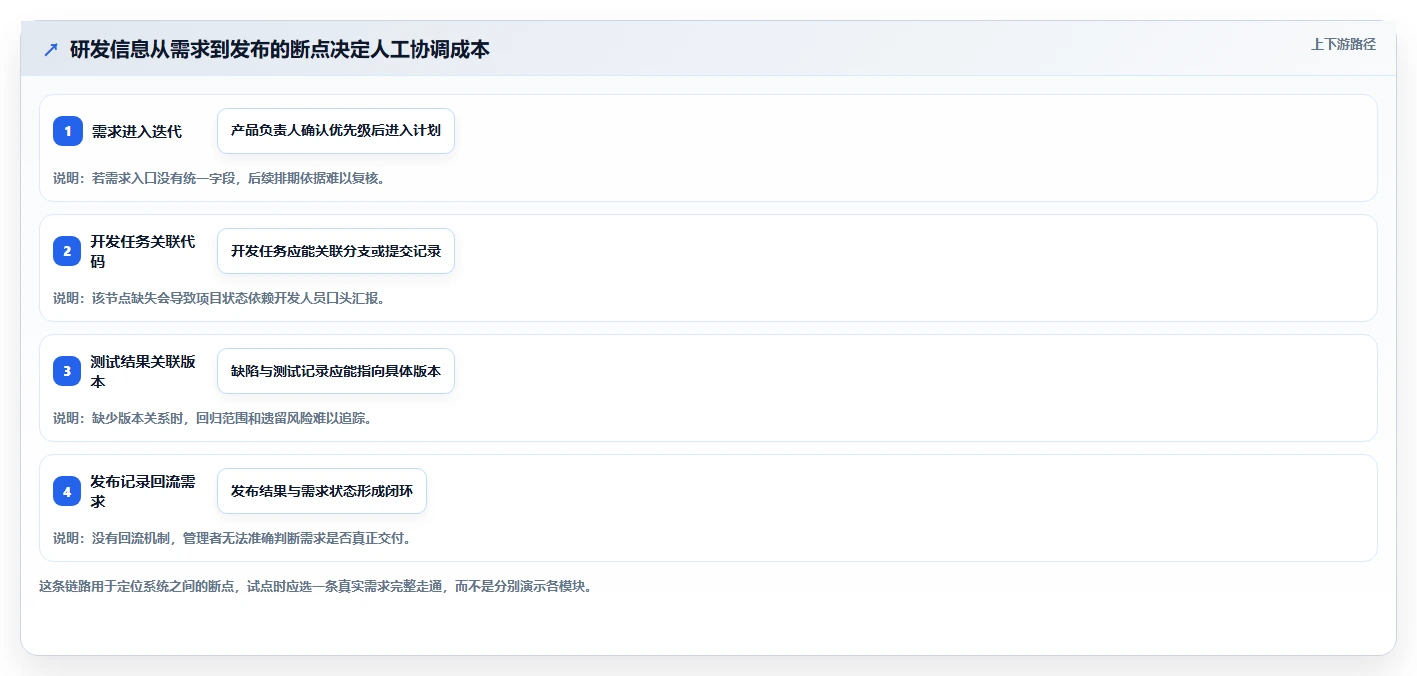Click the 产品负责人确认优先级后进入计划 chip
This screenshot has width=1417, height=676.
(x=336, y=131)
